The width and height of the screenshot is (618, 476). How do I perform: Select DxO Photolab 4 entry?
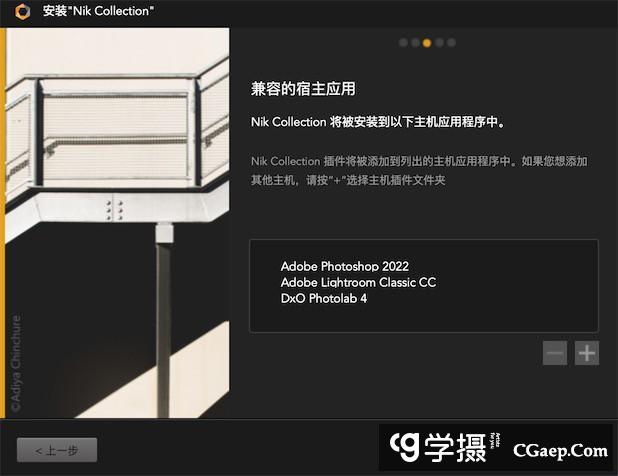pos(324,298)
